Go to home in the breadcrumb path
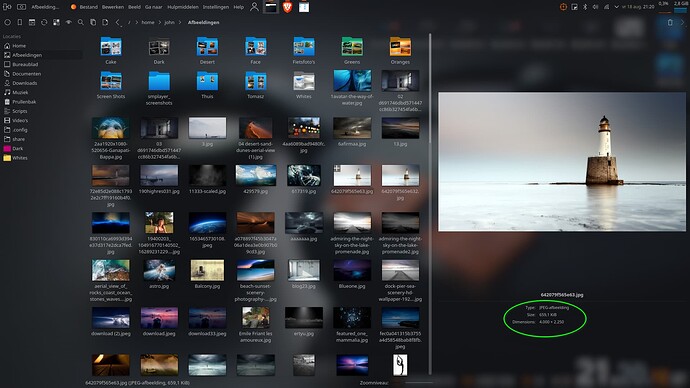 tap(148, 22)
